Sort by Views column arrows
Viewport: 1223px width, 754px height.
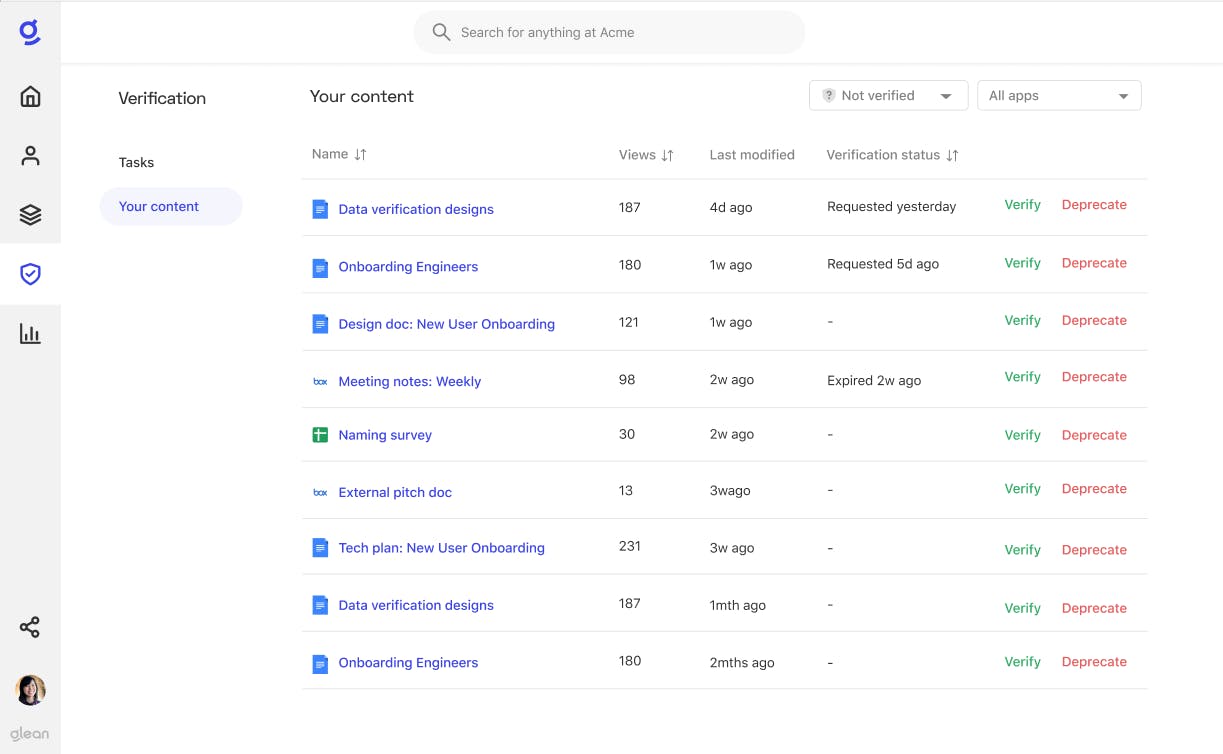(668, 155)
